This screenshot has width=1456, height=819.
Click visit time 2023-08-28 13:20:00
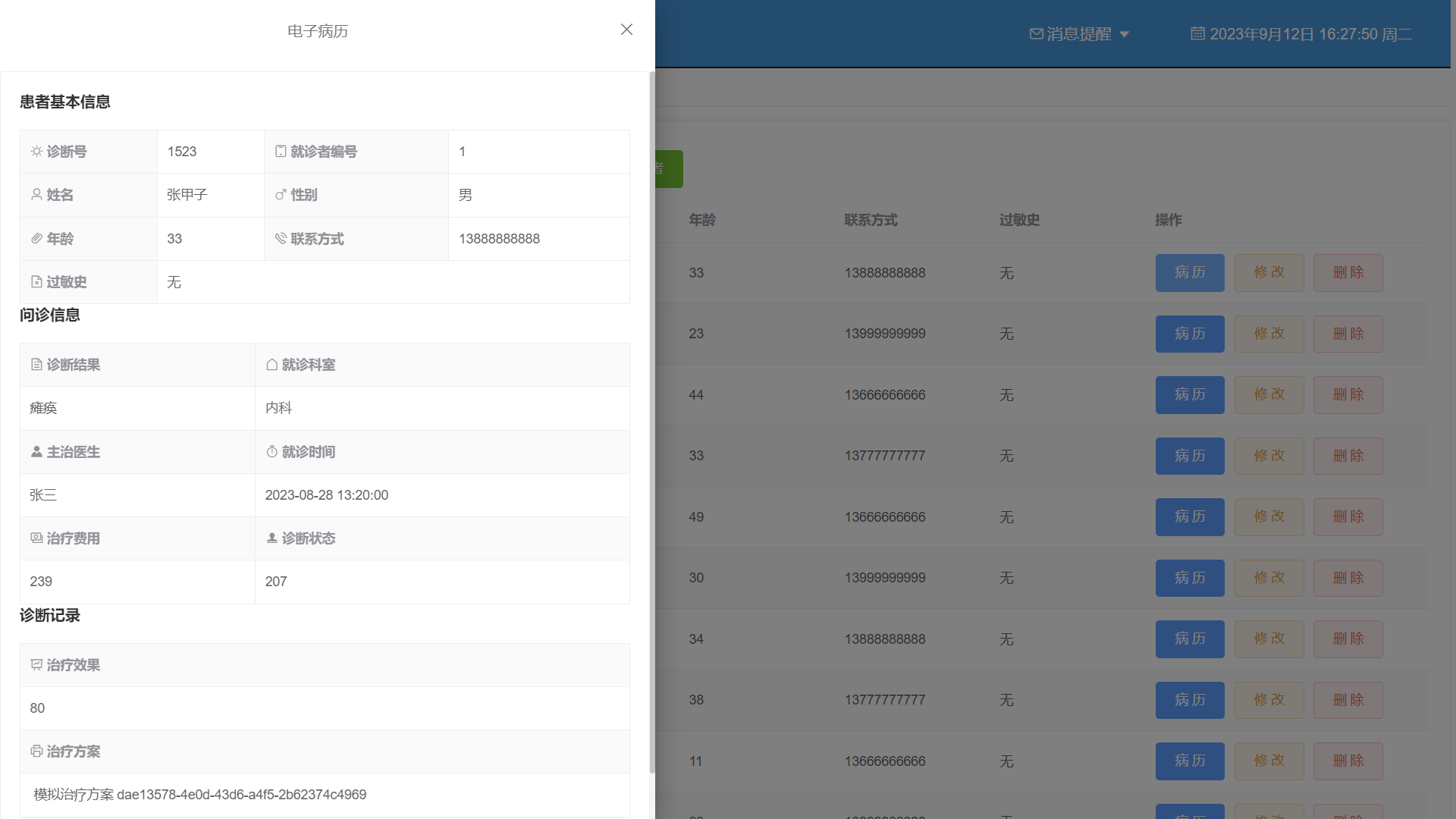point(326,495)
